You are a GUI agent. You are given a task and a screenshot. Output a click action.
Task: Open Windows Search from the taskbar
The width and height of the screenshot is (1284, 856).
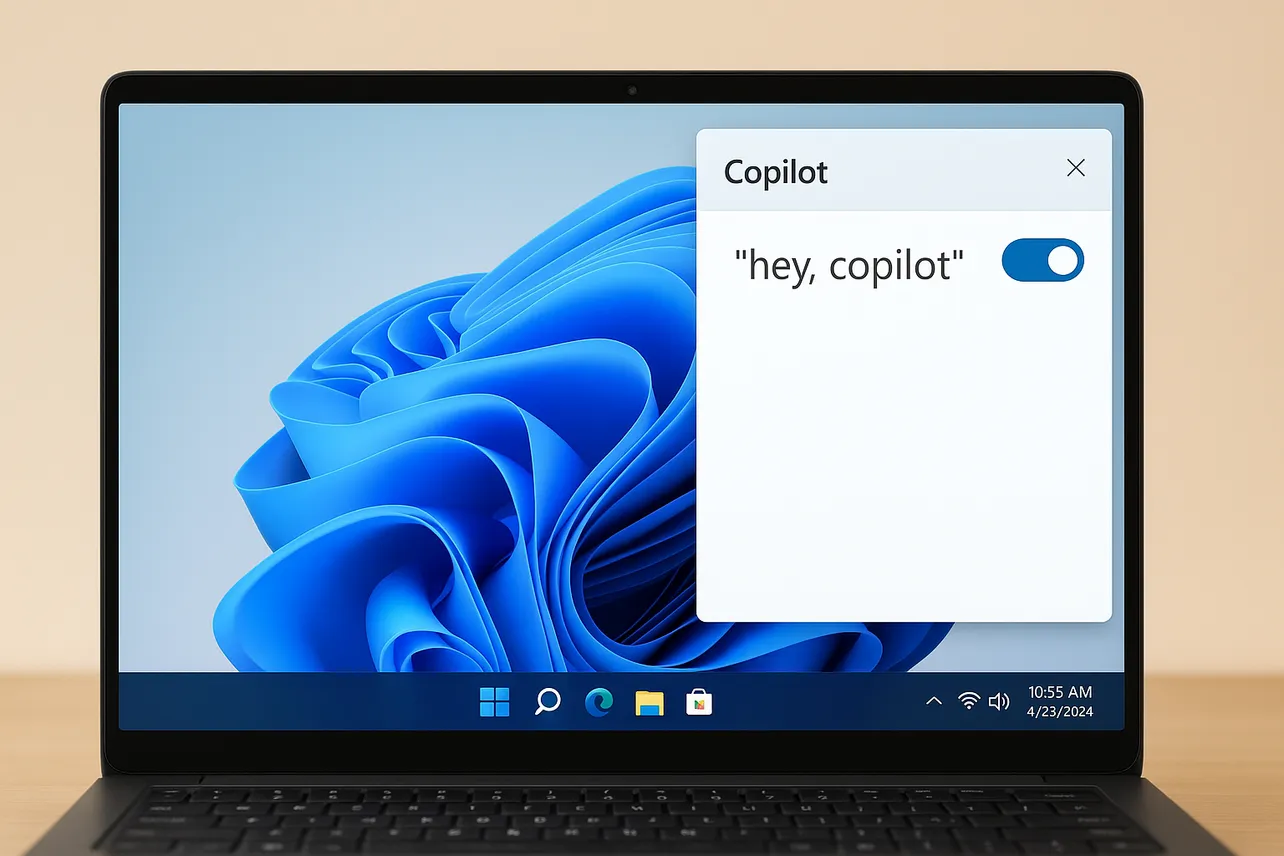546,701
